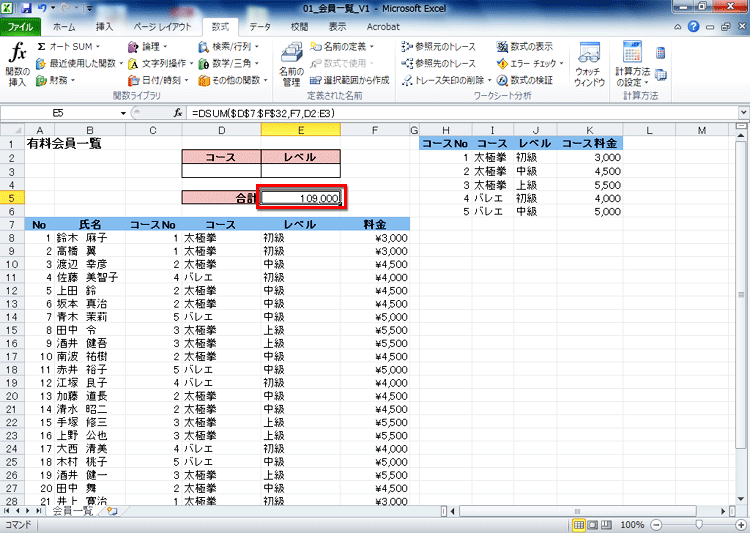The width and height of the screenshot is (750, 533).
Task: Click the horizontal scrollbar thumb
Action: [x=577, y=511]
